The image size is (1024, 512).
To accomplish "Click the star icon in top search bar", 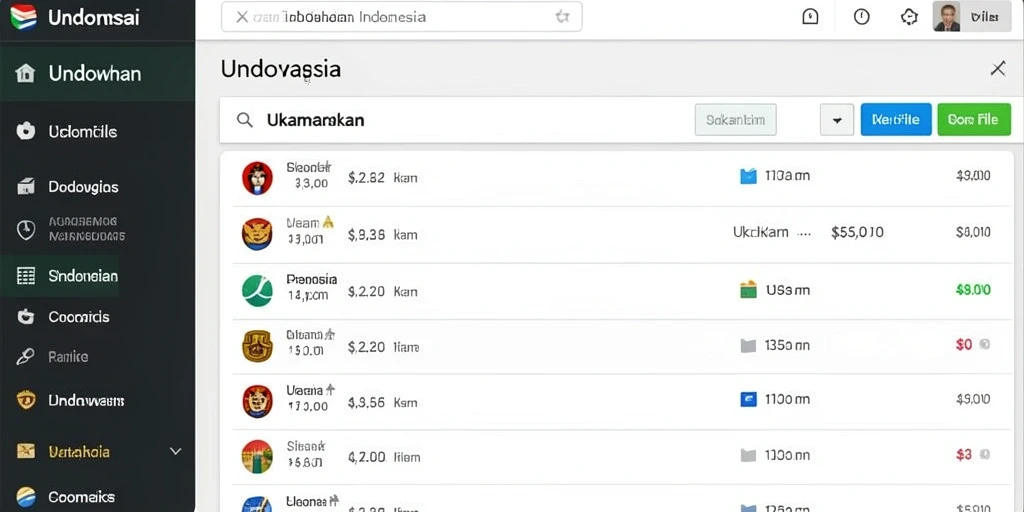I will 562,17.
